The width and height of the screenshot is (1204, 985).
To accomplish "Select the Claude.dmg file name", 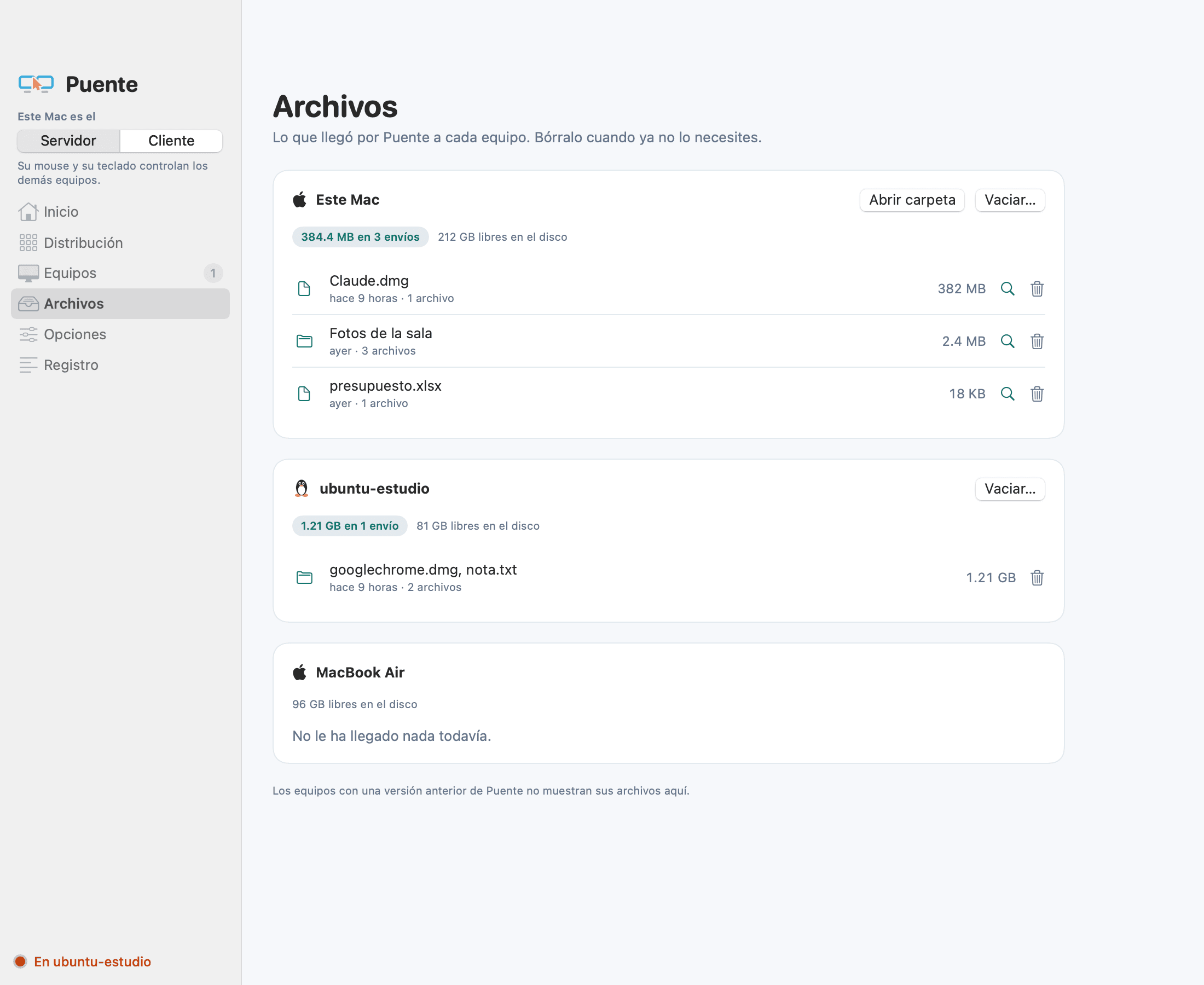I will [369, 281].
